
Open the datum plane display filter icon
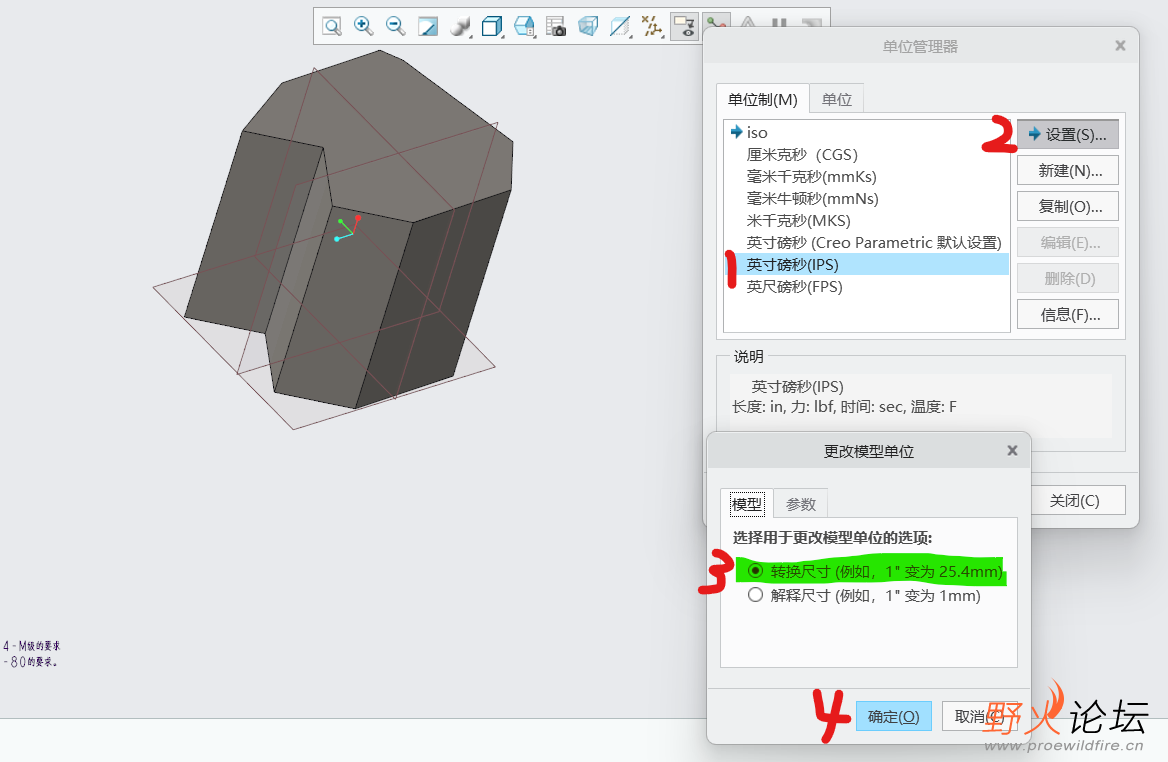pyautogui.click(x=620, y=27)
